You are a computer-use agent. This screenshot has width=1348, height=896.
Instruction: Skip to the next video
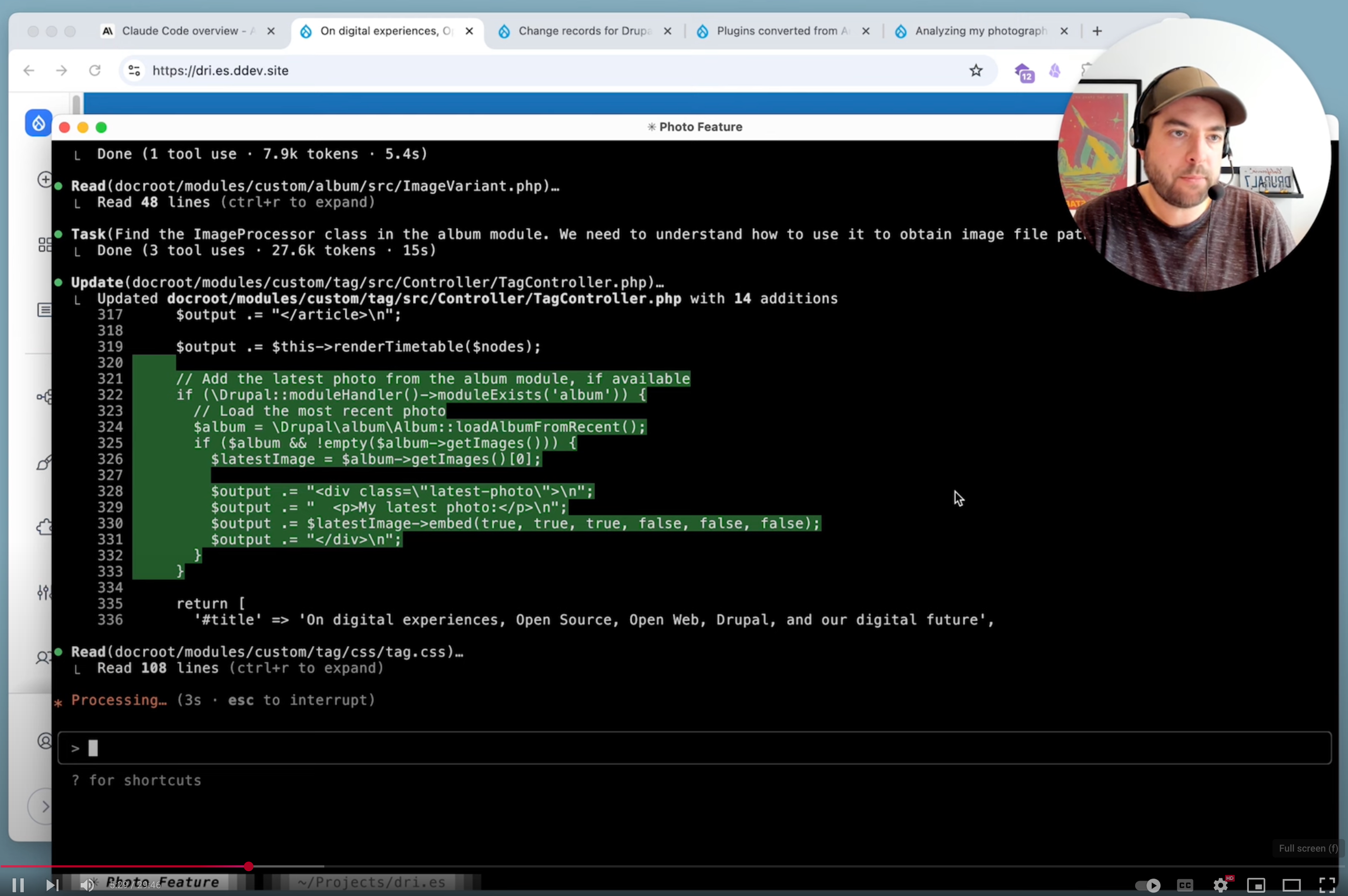[52, 885]
